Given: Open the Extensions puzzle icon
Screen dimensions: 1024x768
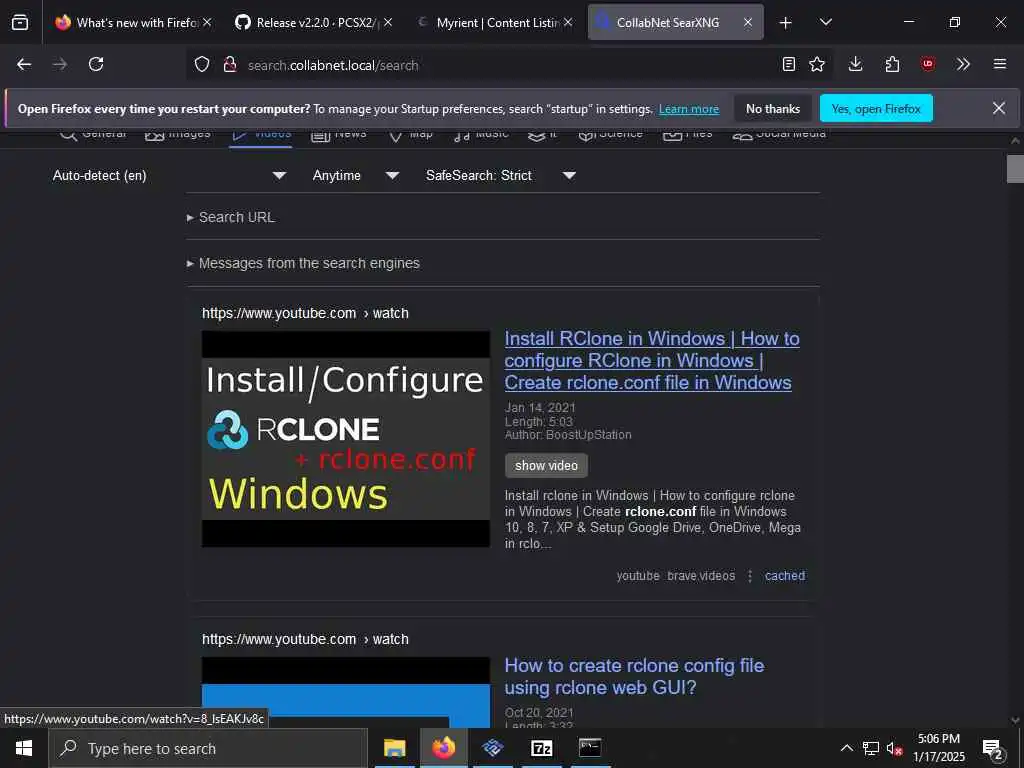Looking at the screenshot, I should (x=892, y=64).
